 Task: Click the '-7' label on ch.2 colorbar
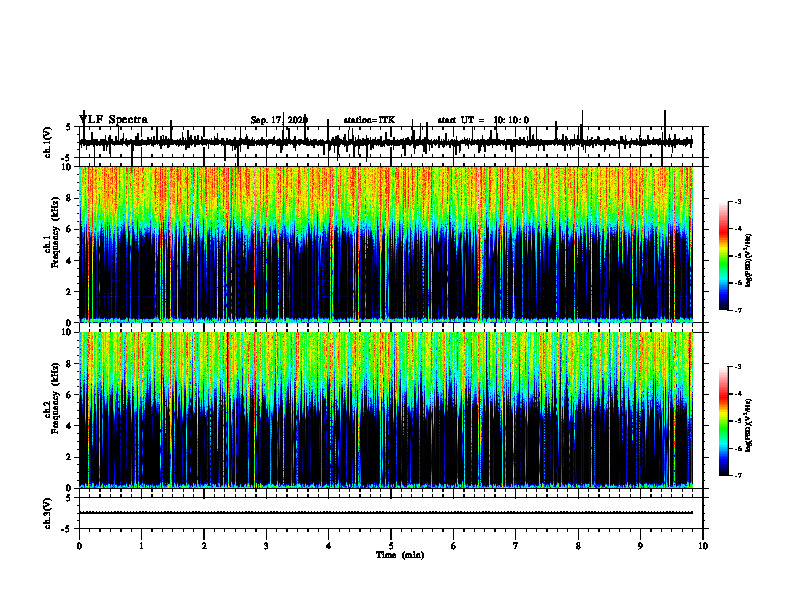point(737,476)
